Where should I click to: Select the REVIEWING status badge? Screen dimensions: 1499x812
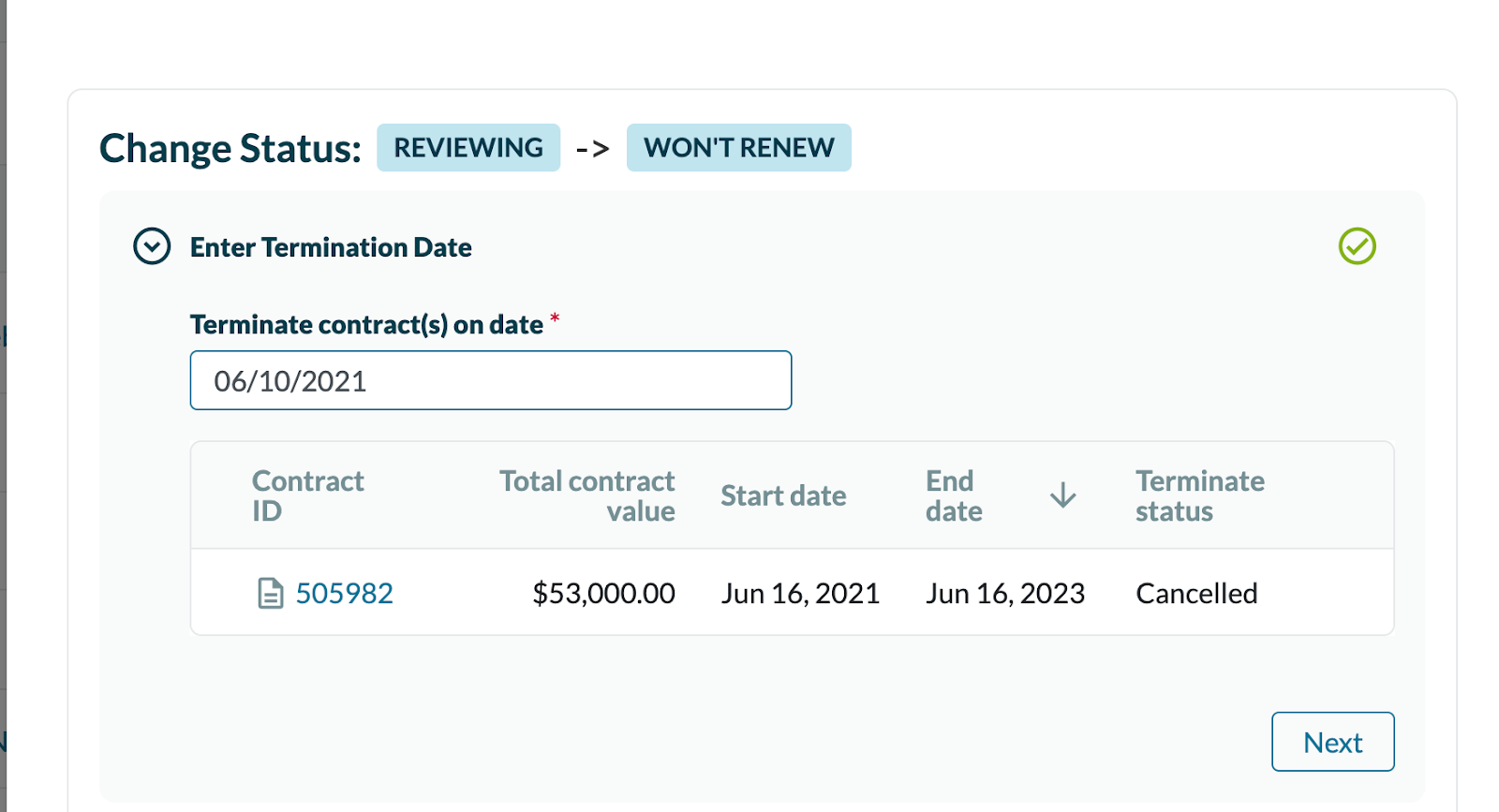[x=468, y=148]
